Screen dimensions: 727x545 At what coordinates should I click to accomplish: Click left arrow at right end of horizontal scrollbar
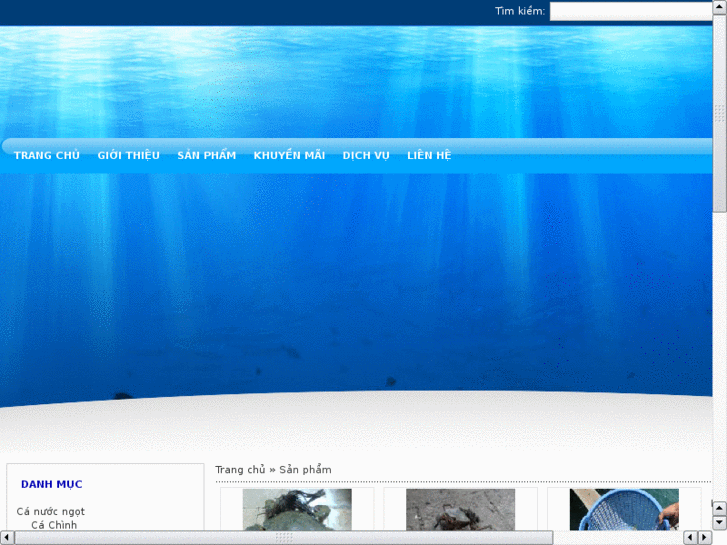click(x=690, y=538)
